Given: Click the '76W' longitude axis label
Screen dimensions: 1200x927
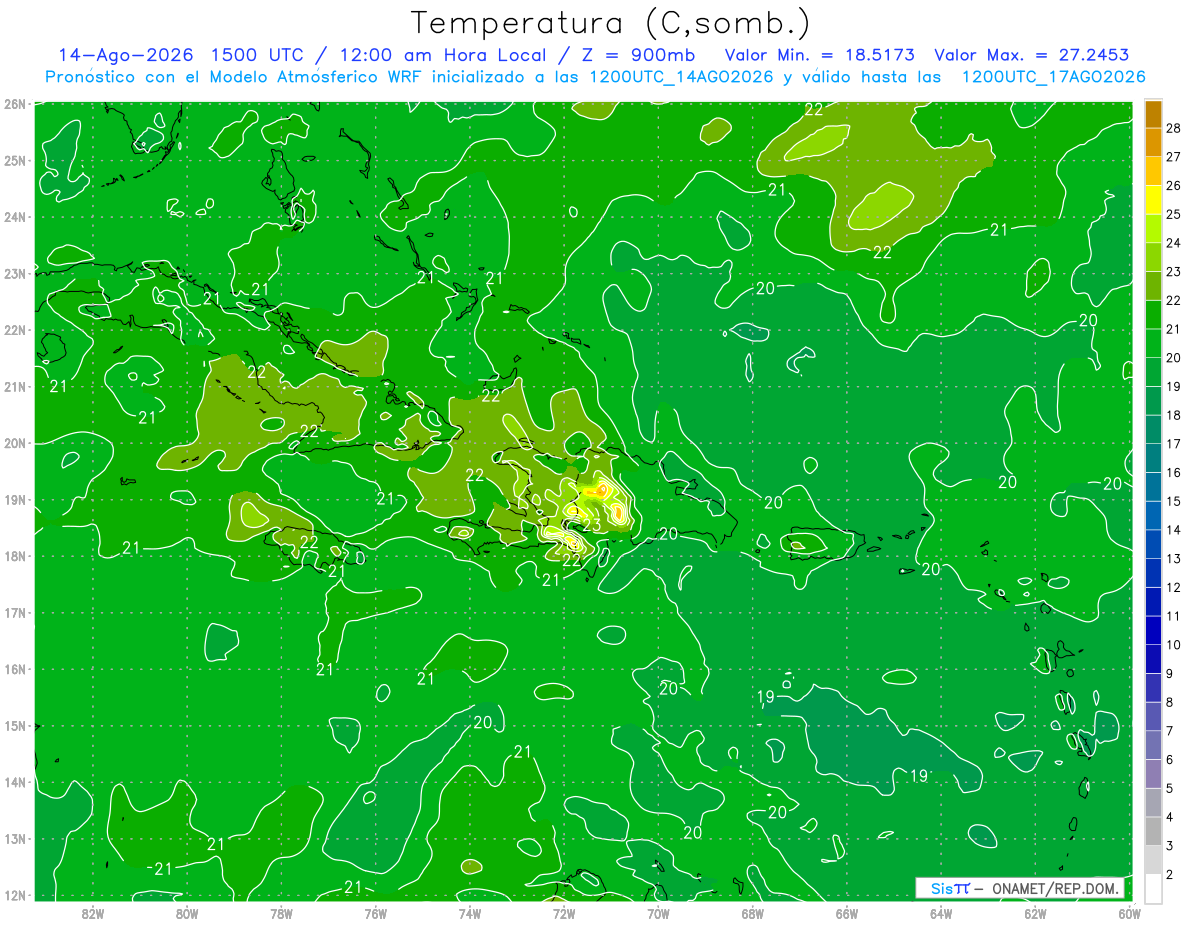Looking at the screenshot, I should (375, 913).
